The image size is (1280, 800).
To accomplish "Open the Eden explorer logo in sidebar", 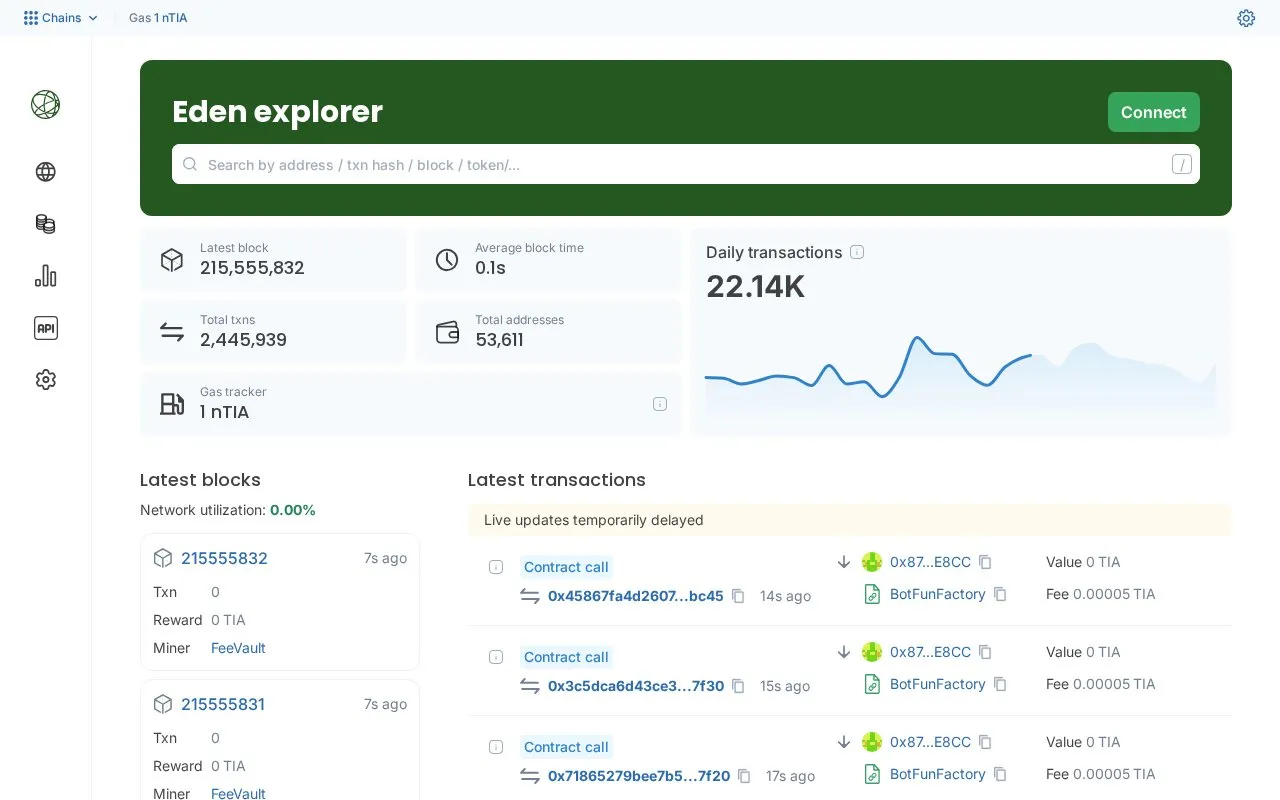I will point(45,104).
